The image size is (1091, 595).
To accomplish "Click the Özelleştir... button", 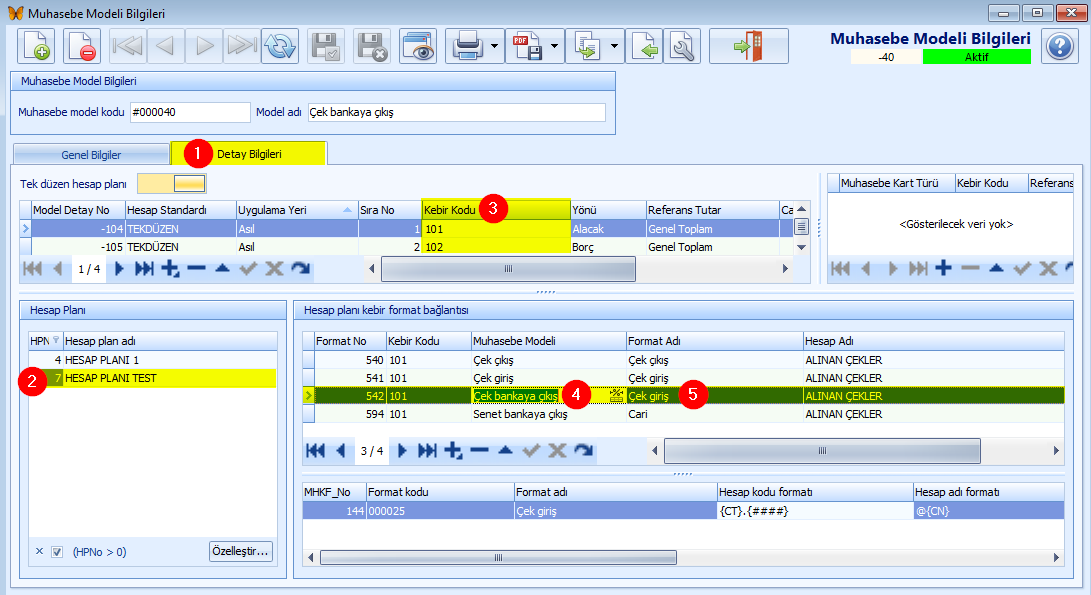I will (x=241, y=551).
